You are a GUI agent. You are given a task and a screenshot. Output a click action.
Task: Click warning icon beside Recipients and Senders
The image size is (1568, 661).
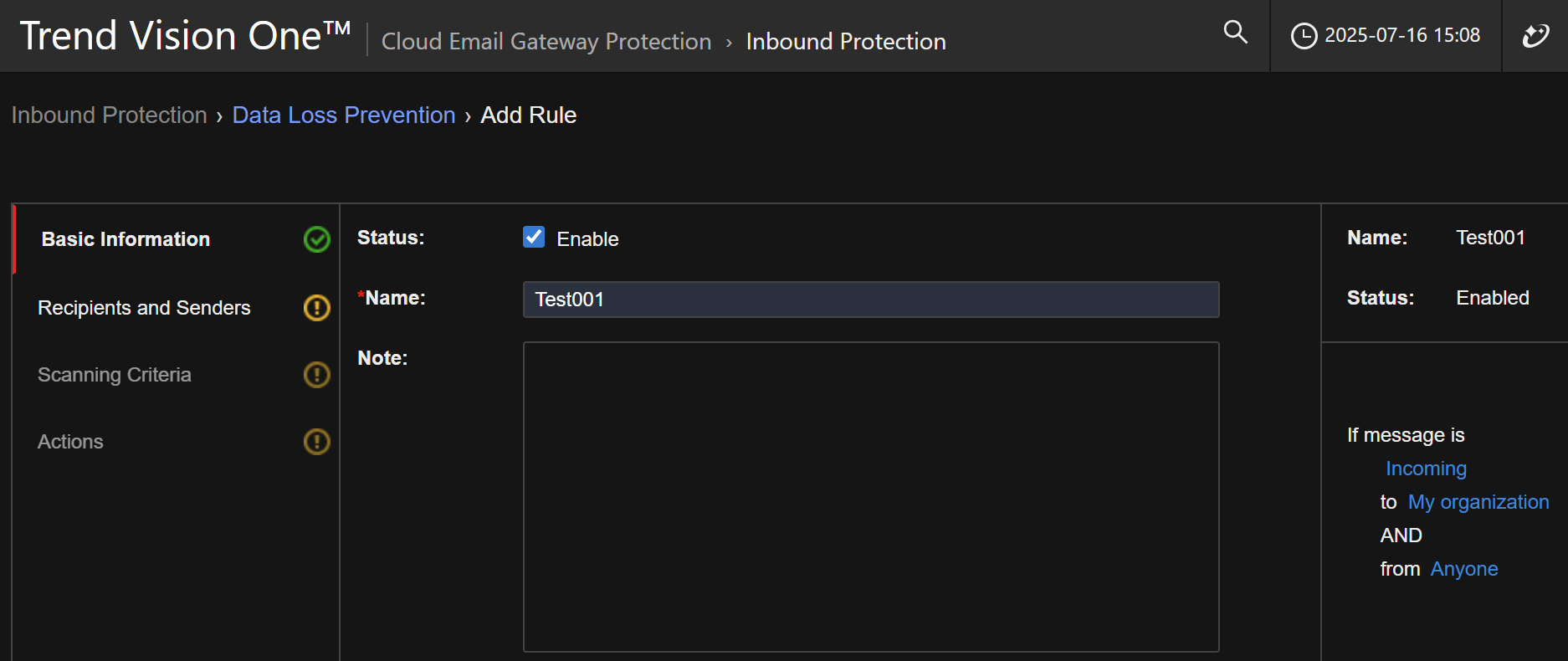(x=316, y=308)
